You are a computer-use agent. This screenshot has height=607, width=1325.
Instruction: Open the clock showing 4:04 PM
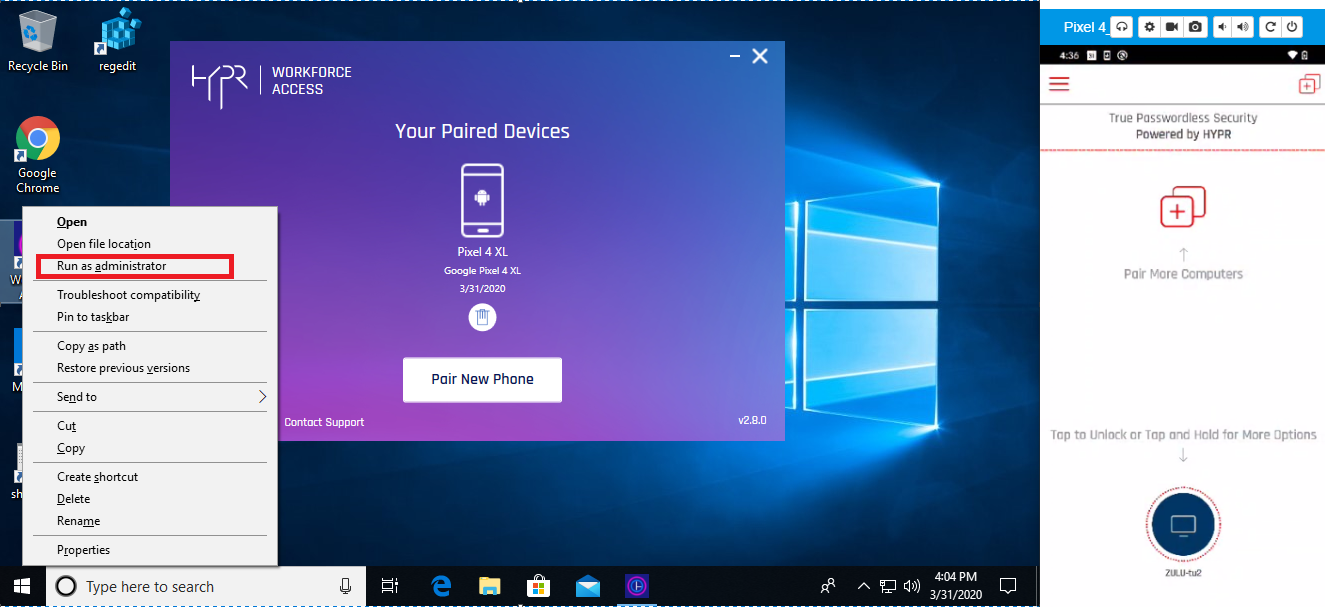click(954, 586)
